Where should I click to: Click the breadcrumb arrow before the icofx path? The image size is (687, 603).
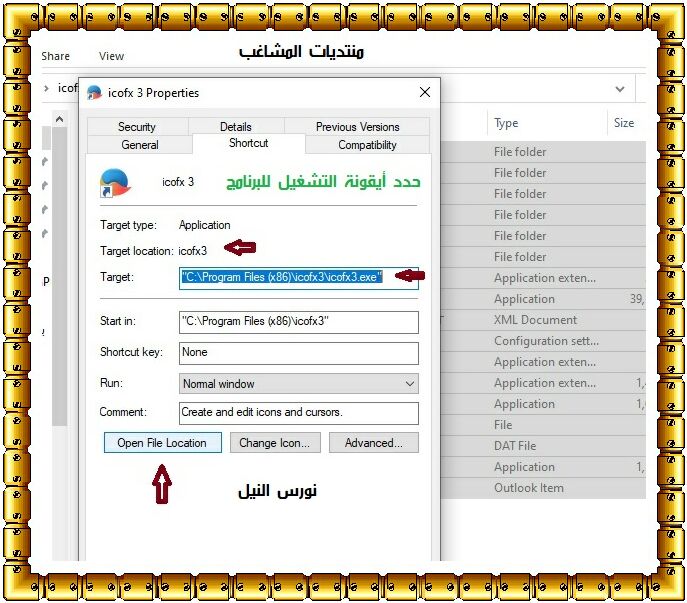(x=47, y=88)
